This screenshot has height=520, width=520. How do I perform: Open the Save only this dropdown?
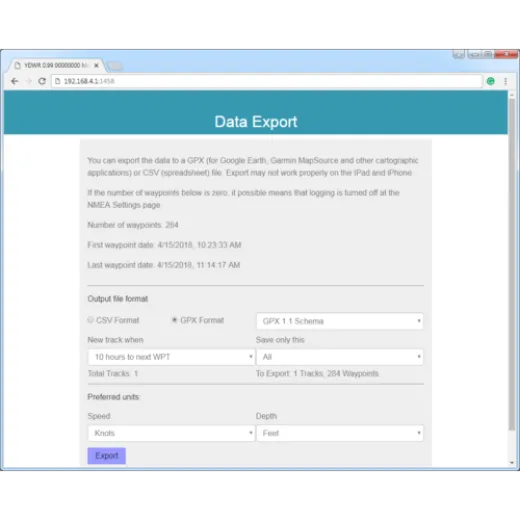coord(340,357)
